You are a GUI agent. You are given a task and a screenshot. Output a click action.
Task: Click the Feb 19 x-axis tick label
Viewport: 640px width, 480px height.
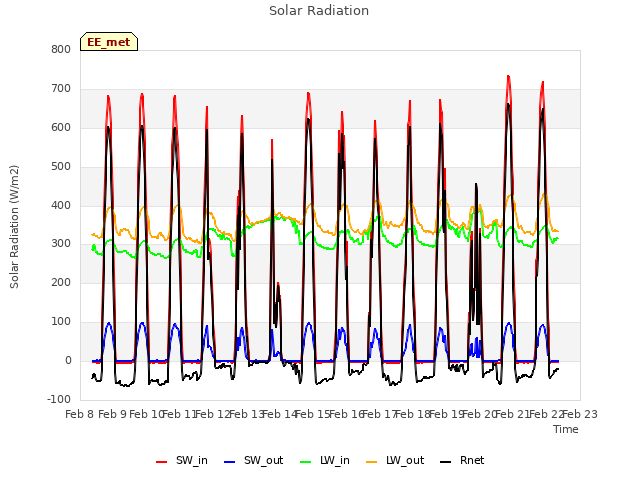coord(447,414)
